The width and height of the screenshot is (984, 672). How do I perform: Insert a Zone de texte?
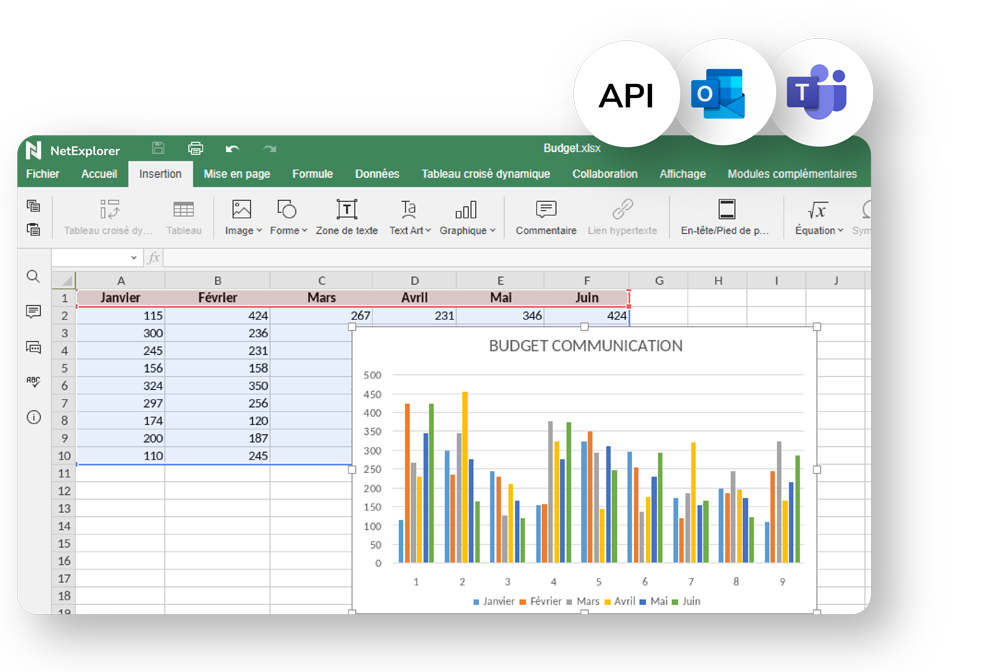(346, 217)
